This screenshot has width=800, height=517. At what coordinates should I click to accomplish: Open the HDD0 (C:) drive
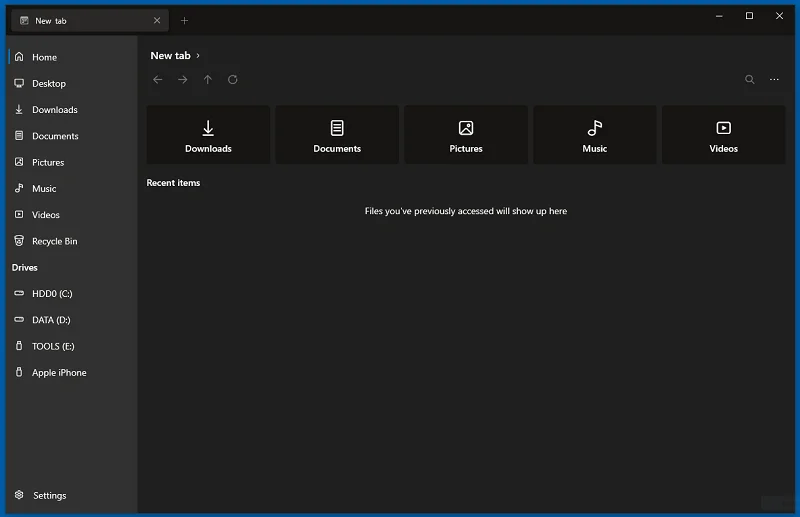click(x=71, y=293)
